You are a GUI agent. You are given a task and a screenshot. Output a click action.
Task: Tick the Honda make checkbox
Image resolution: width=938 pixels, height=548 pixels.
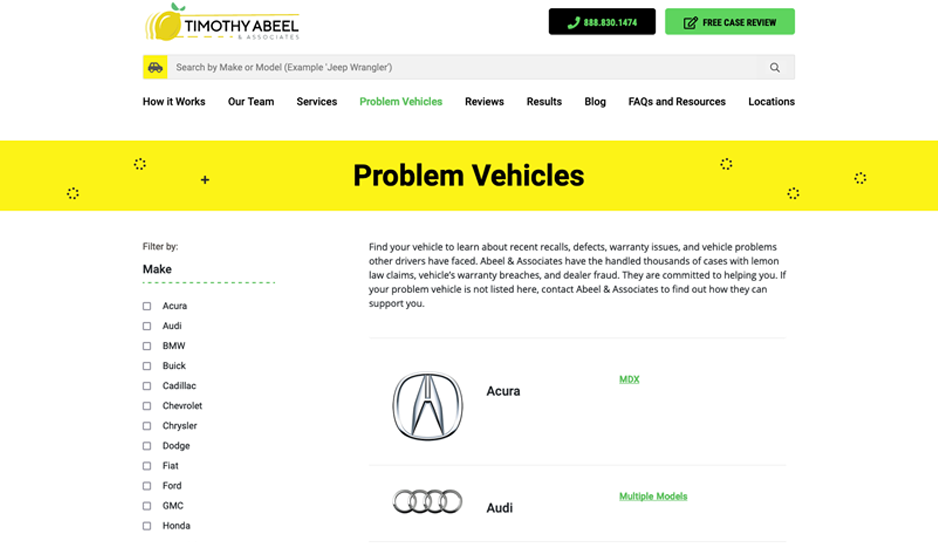147,526
